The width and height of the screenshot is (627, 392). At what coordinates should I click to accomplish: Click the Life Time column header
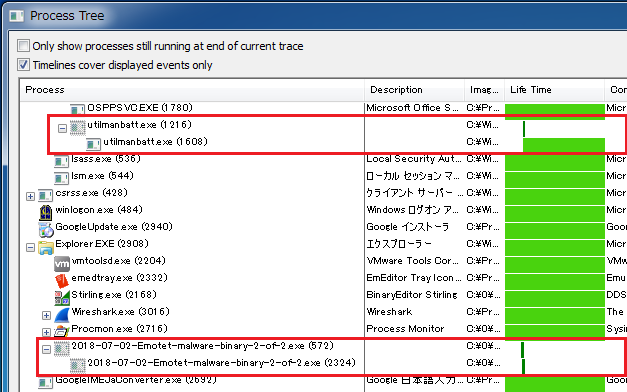pyautogui.click(x=554, y=90)
